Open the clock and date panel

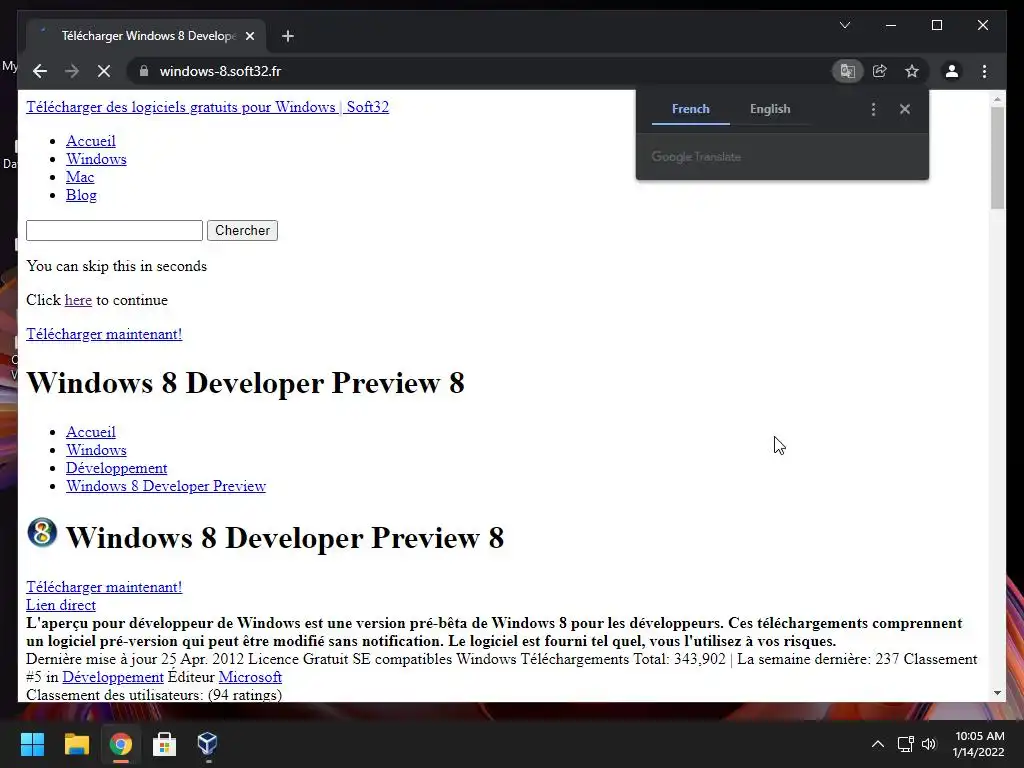click(978, 744)
